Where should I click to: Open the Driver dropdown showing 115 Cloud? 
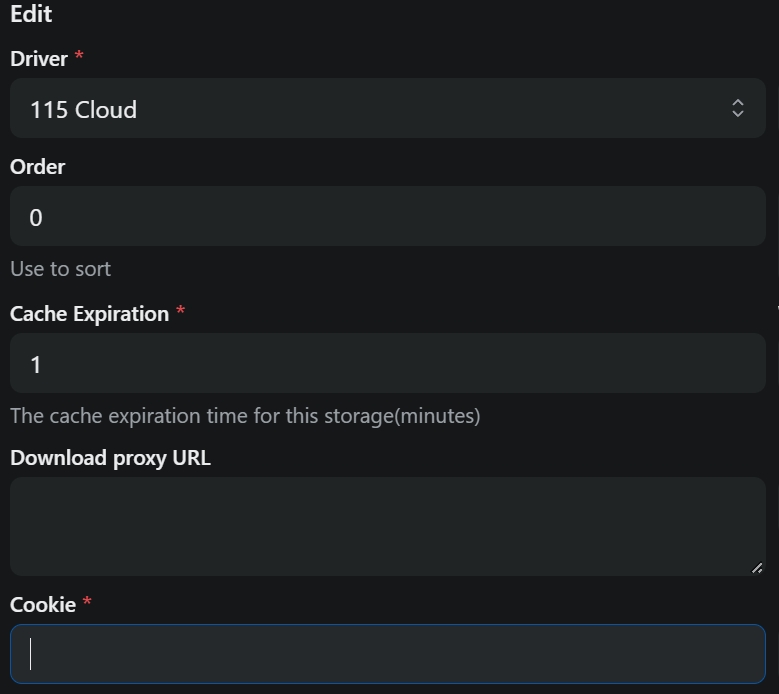pyautogui.click(x=388, y=108)
